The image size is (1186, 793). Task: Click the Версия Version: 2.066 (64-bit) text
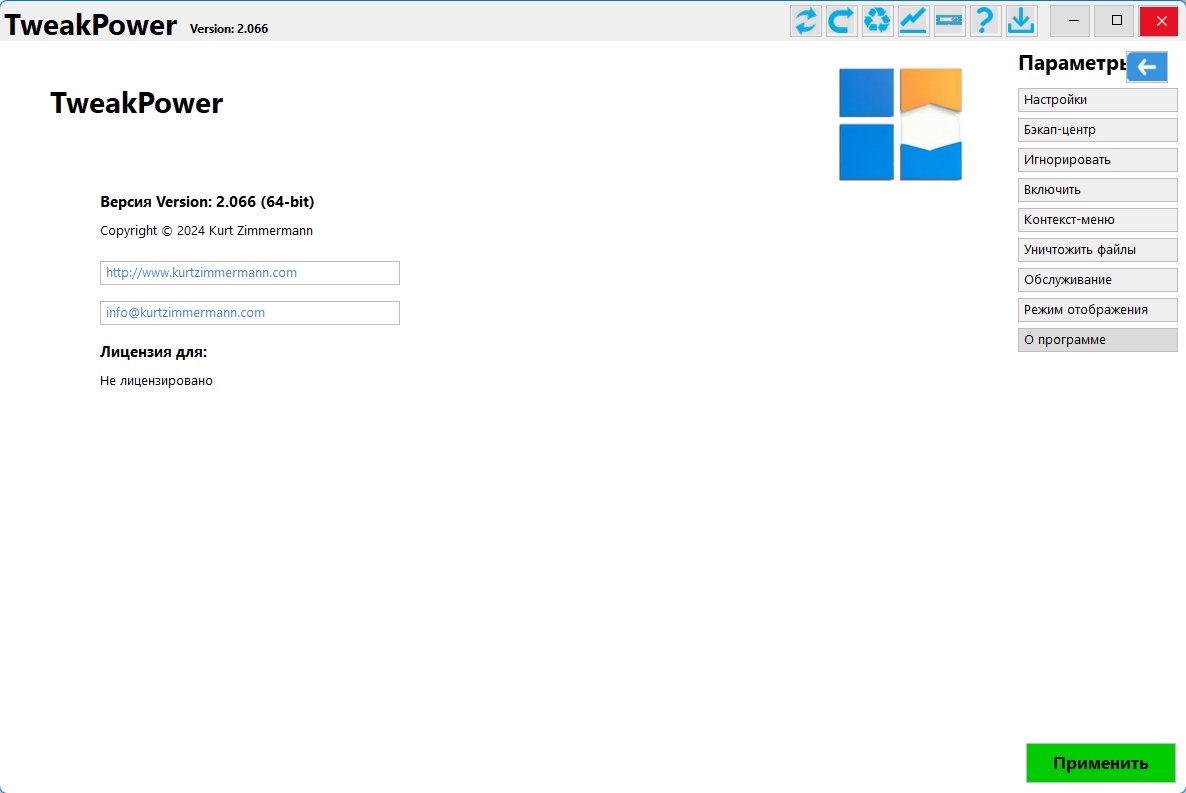click(x=207, y=202)
